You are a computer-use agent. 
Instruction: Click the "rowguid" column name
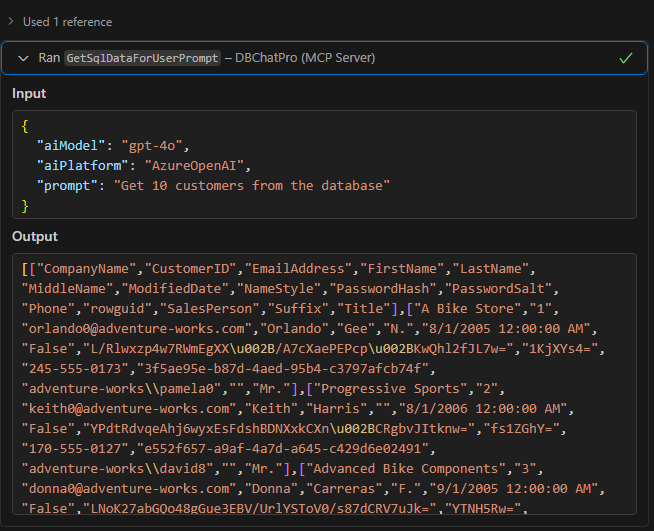(118, 309)
